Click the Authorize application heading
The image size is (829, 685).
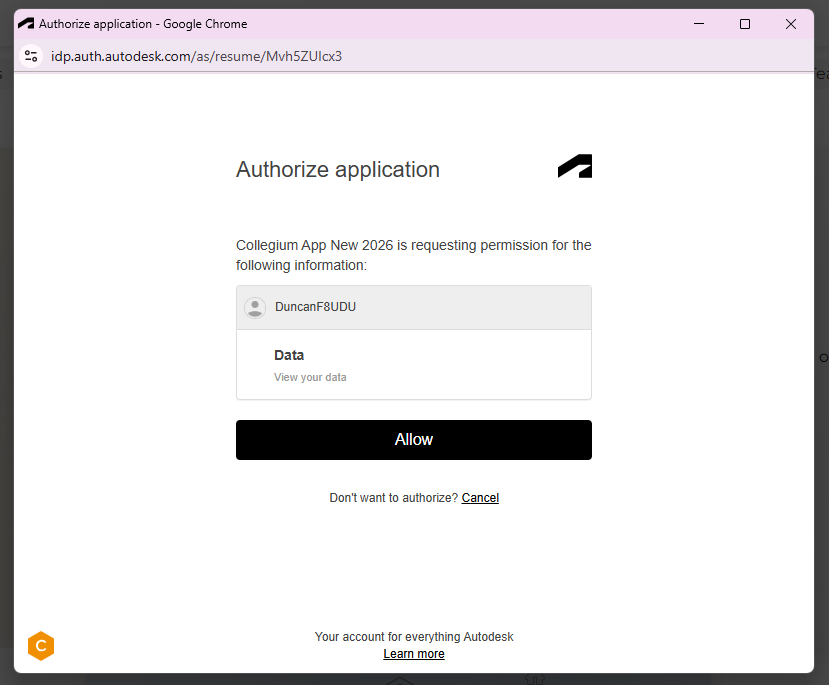tap(337, 170)
